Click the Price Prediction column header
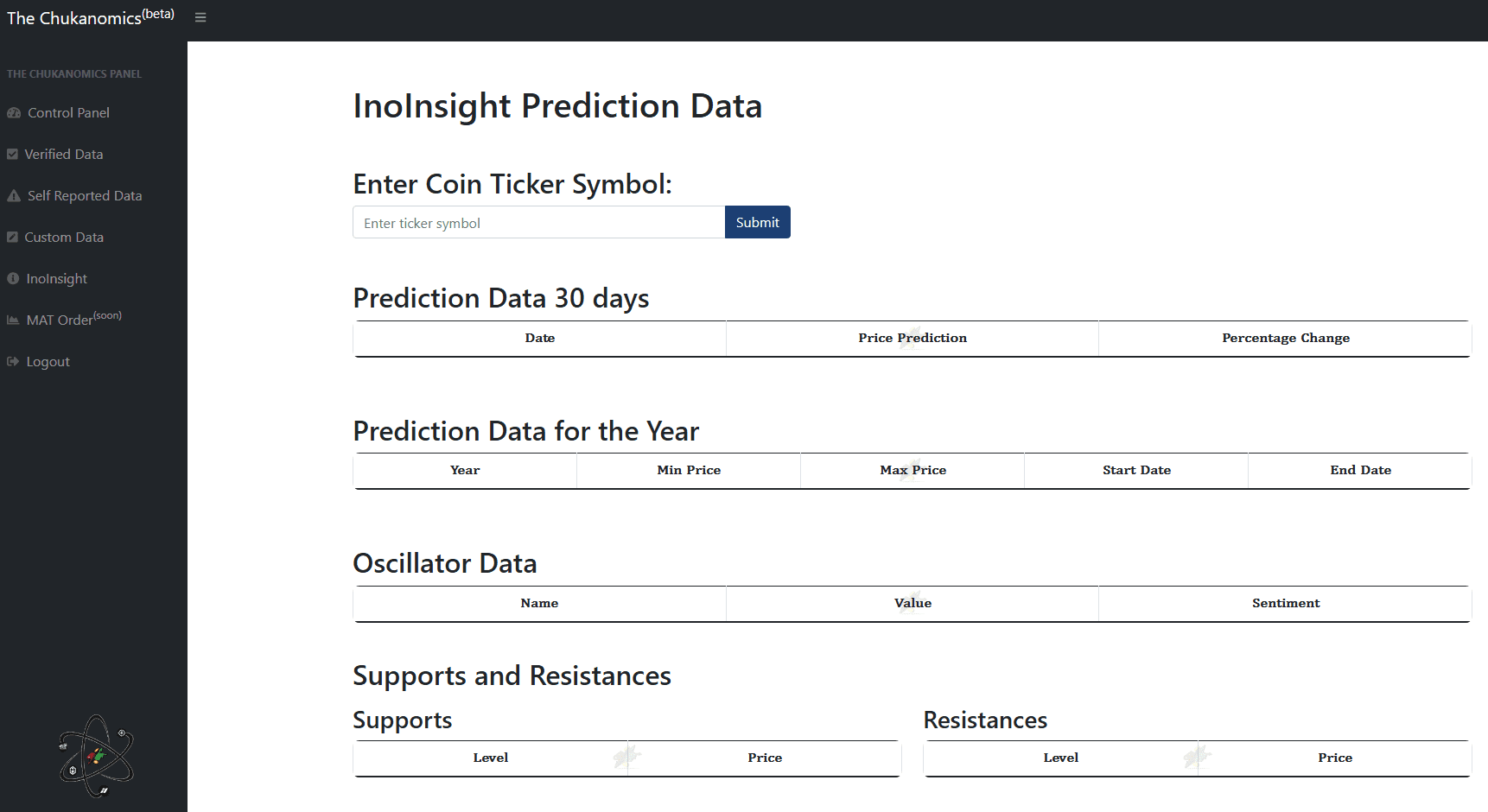 click(913, 338)
